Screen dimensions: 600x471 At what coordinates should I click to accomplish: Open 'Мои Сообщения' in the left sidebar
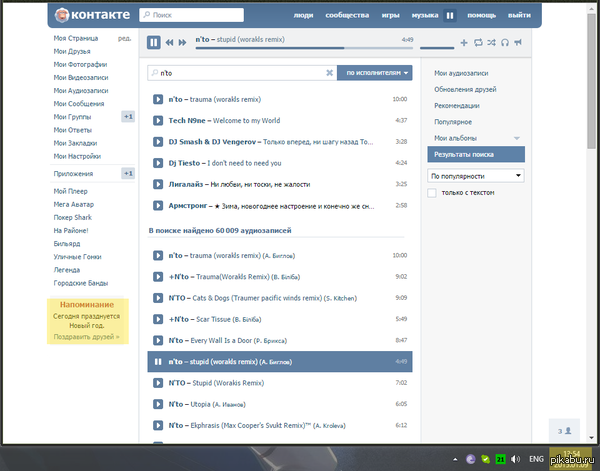point(79,103)
